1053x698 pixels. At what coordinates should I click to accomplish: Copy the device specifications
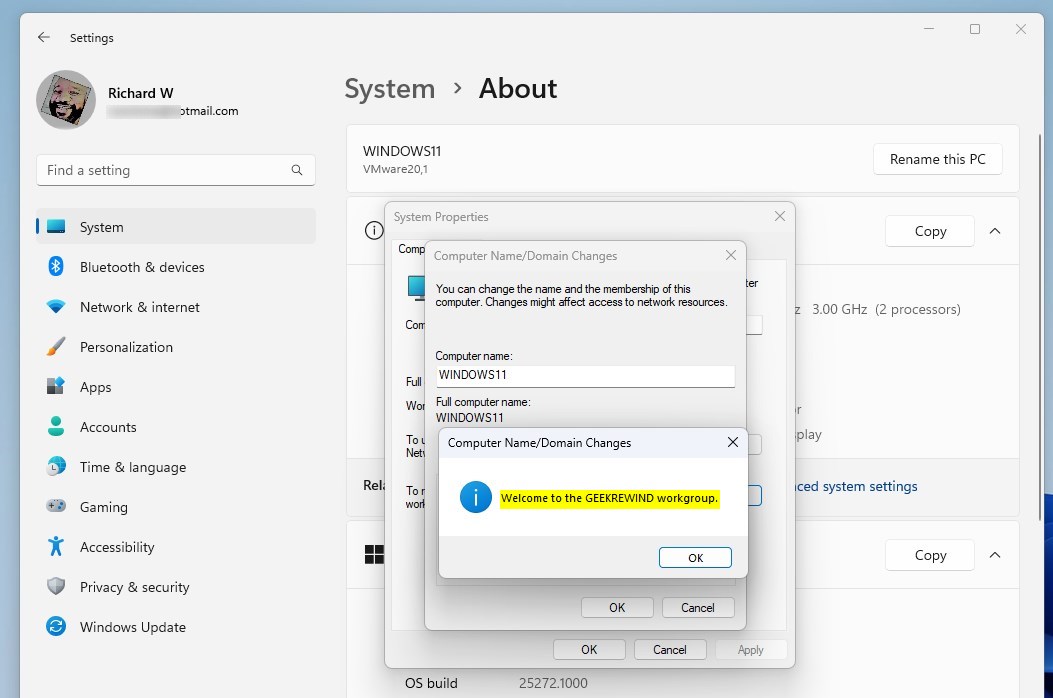point(929,231)
